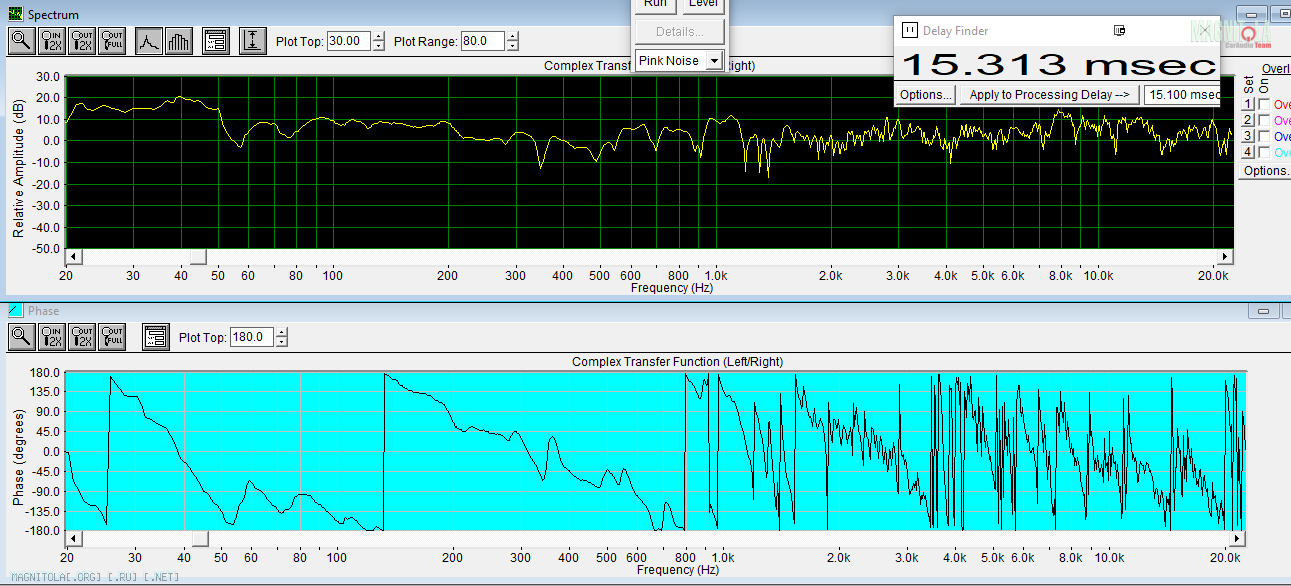Click the Relative Amplitude (dB) axis label

18,169
